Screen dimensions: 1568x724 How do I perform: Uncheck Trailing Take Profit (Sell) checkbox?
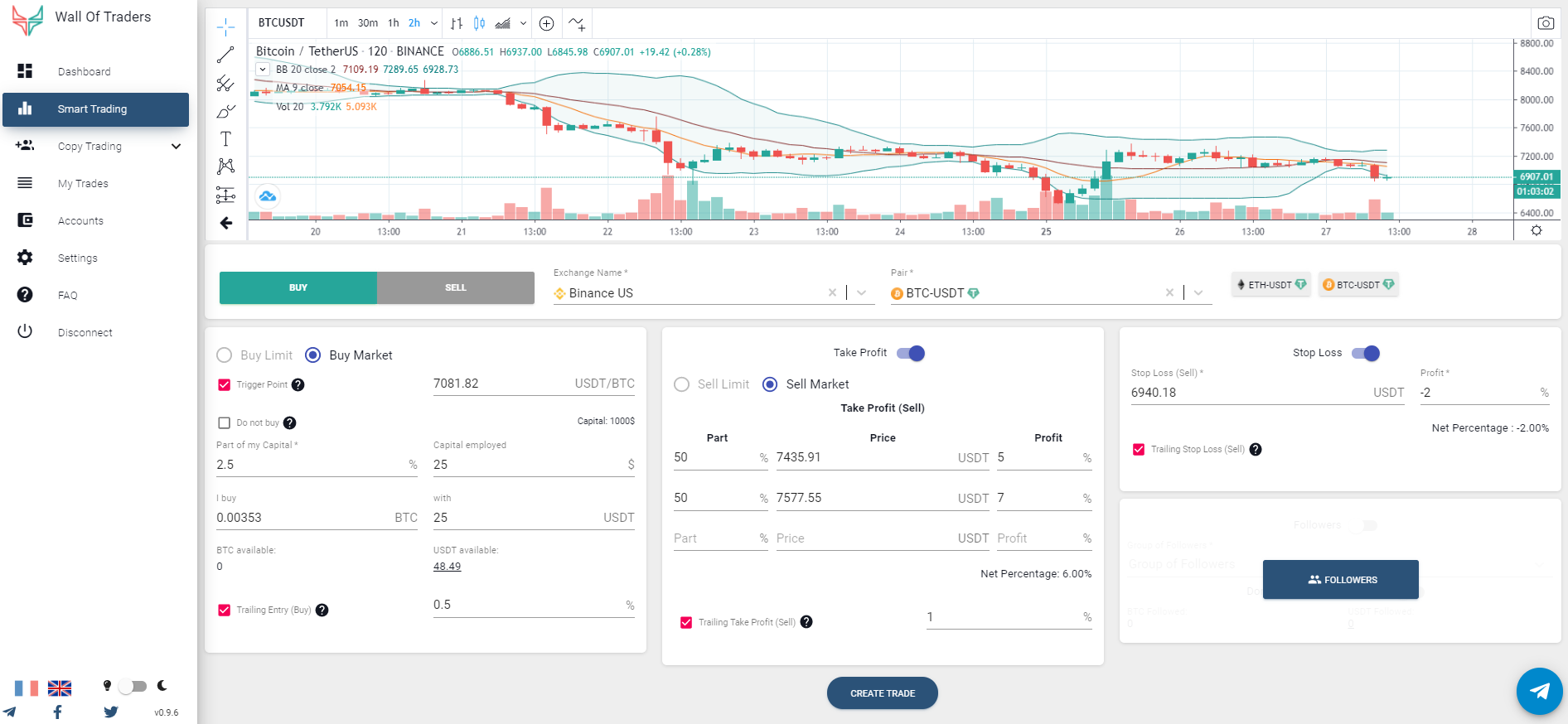point(686,622)
